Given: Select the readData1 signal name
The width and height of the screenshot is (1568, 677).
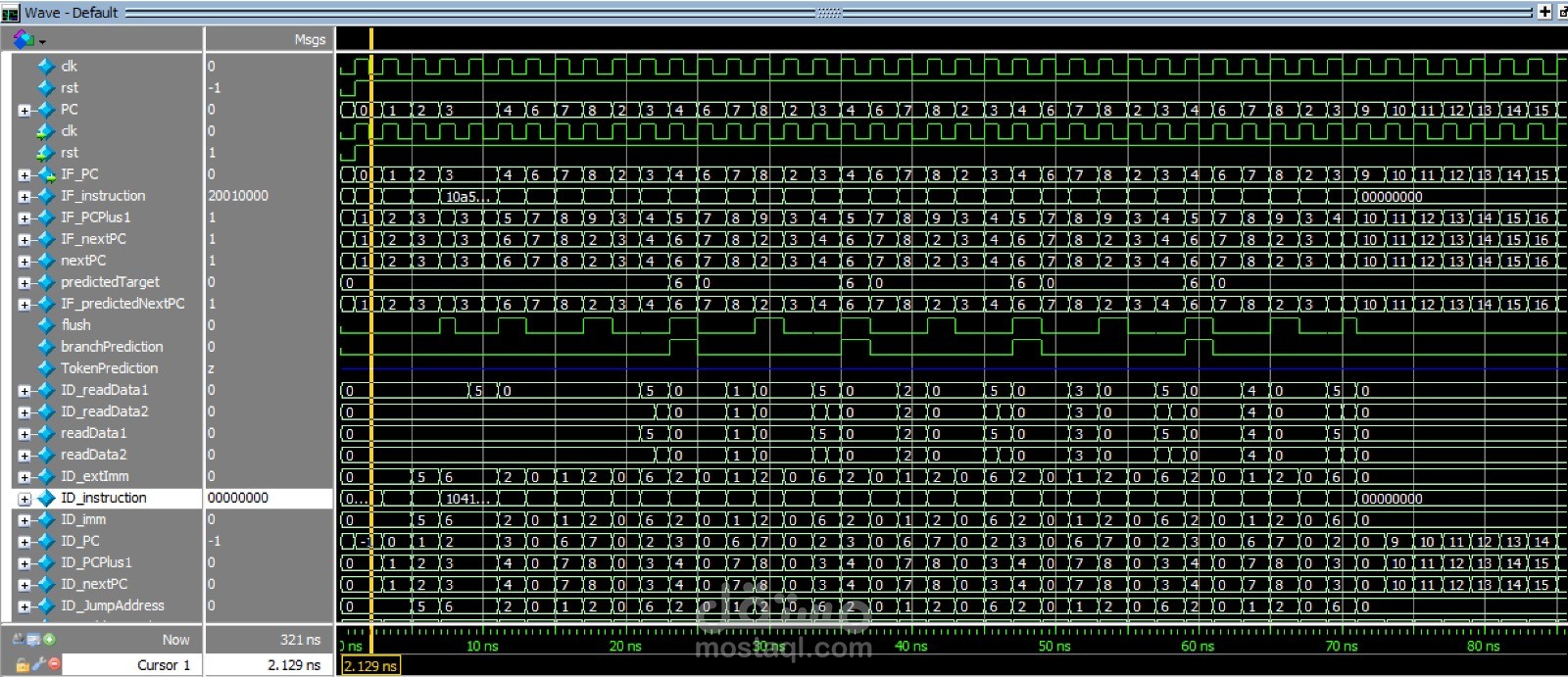Looking at the screenshot, I should [x=93, y=433].
